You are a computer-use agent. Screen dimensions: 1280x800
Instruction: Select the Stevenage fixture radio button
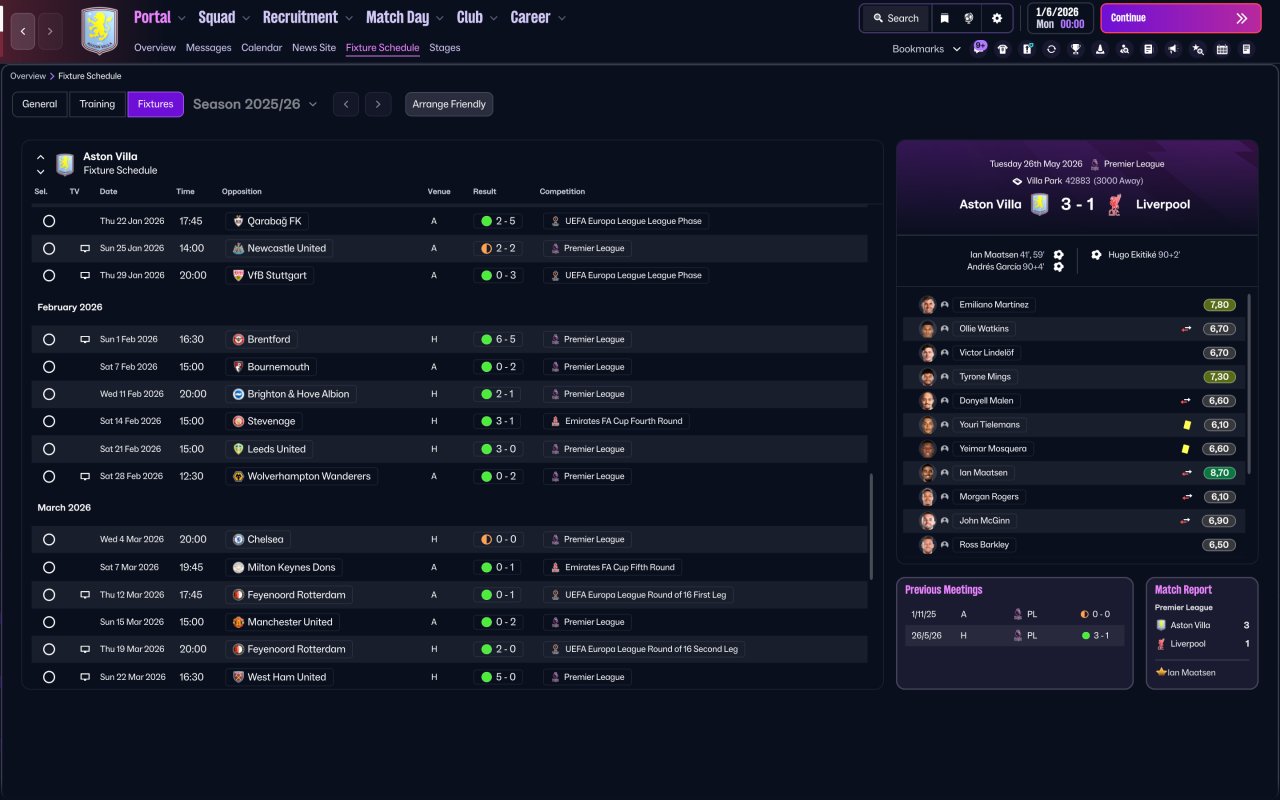click(x=49, y=422)
